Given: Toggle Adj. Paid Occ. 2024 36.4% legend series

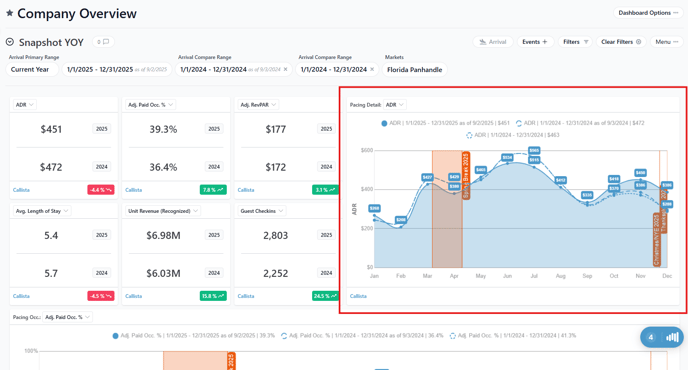Looking at the screenshot, I should [362, 336].
